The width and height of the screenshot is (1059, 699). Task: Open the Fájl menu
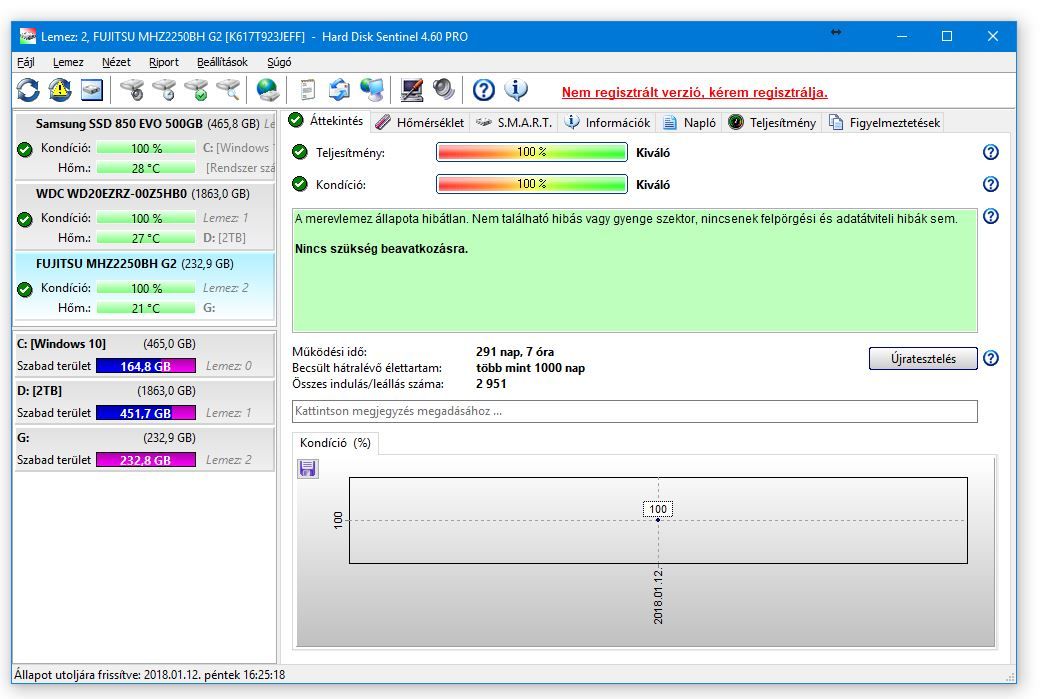click(x=26, y=62)
